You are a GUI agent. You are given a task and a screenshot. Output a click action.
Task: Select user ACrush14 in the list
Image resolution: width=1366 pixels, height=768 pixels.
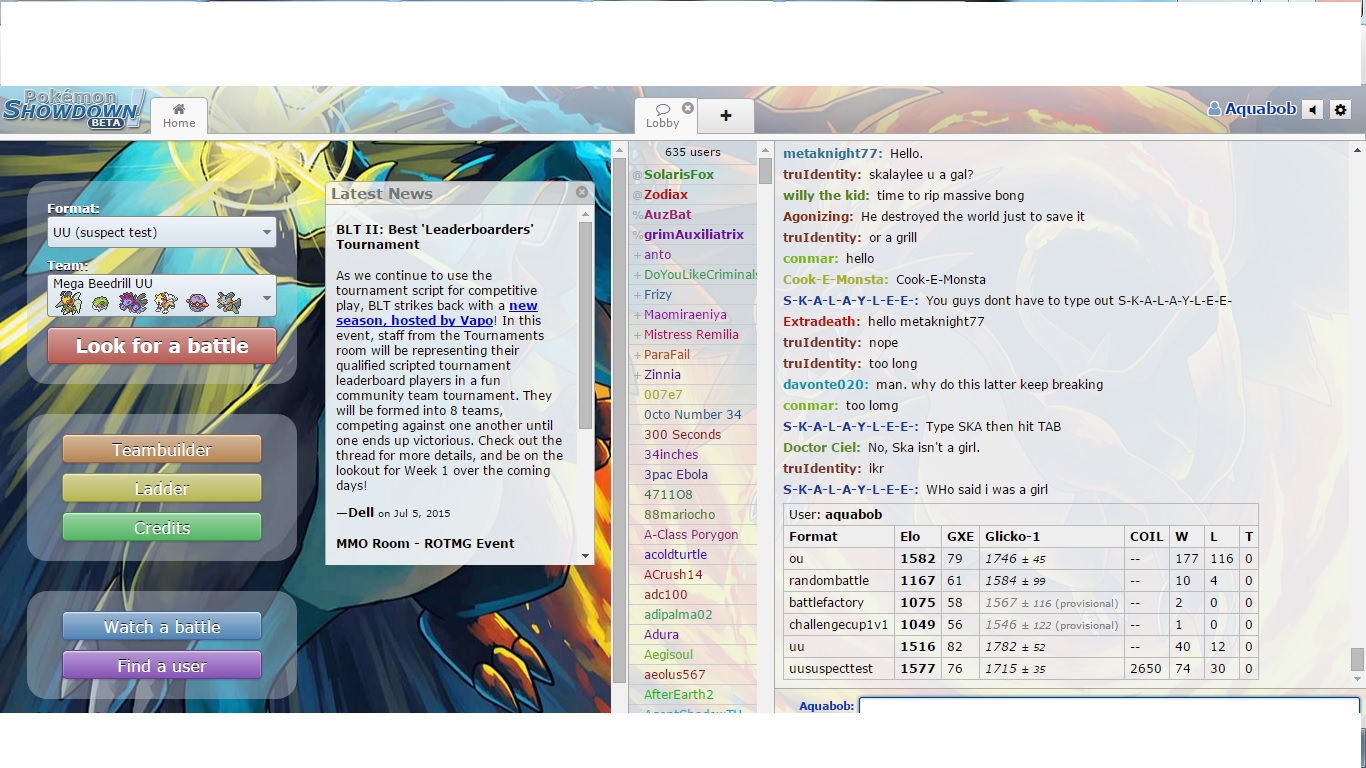pyautogui.click(x=673, y=575)
